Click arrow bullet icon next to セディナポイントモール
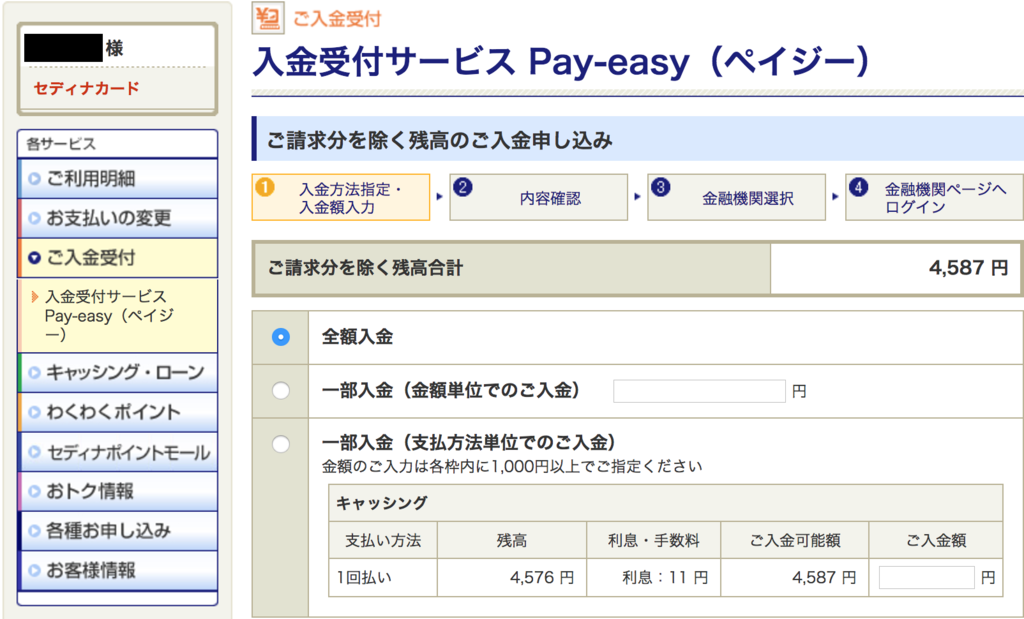The height and width of the screenshot is (619, 1024). (35, 452)
